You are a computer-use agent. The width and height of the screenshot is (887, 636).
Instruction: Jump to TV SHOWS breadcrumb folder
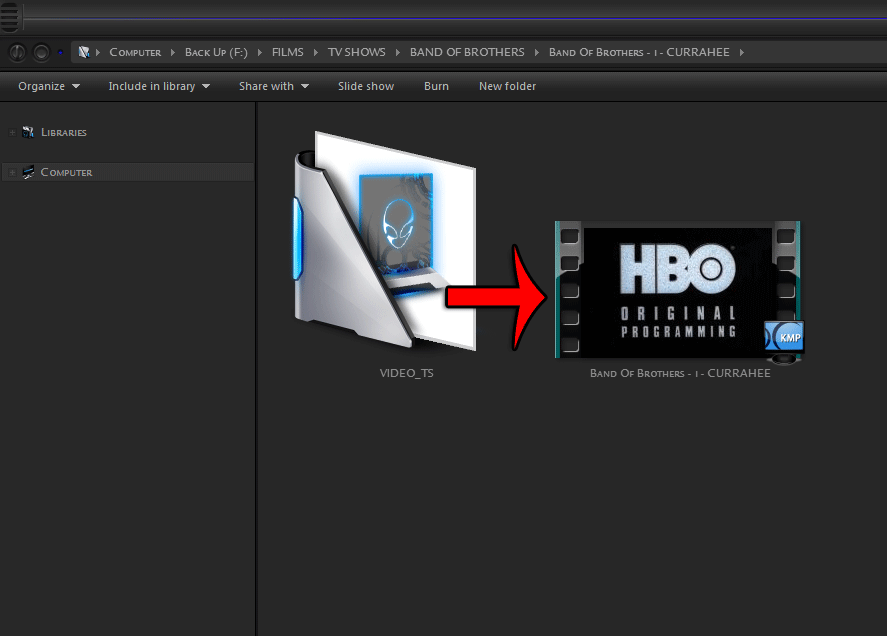pos(356,52)
